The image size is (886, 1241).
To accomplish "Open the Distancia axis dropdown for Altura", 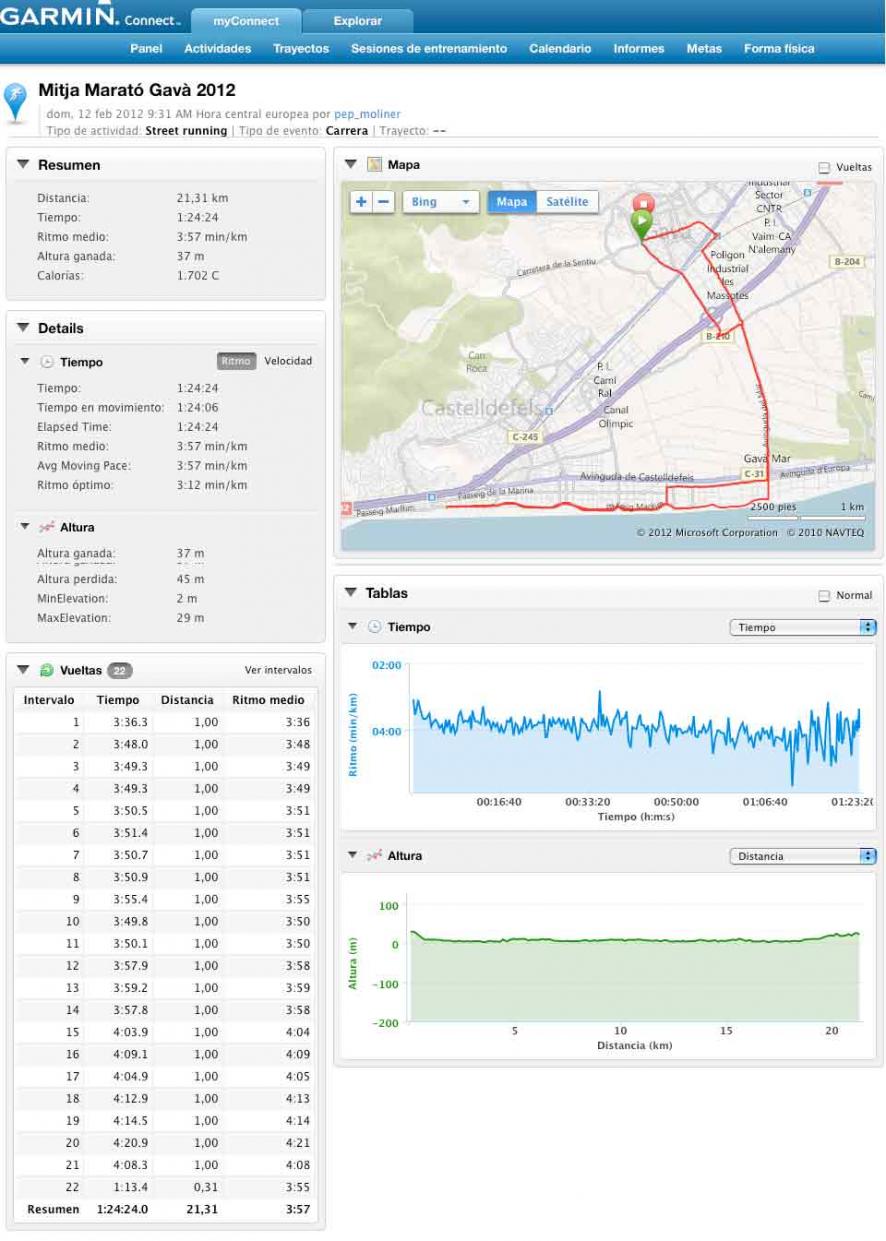I will [x=802, y=857].
